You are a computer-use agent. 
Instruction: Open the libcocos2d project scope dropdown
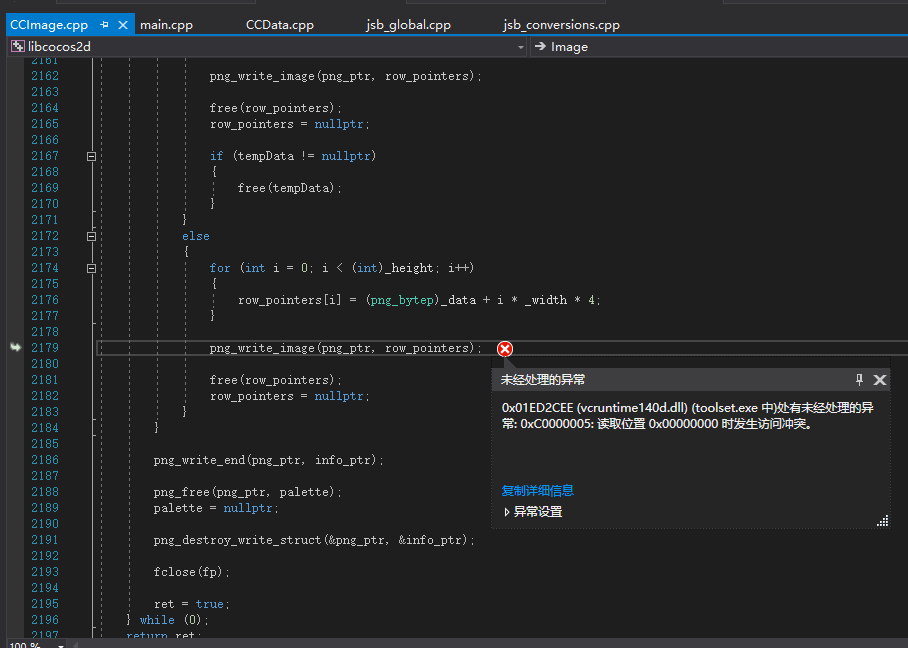521,47
